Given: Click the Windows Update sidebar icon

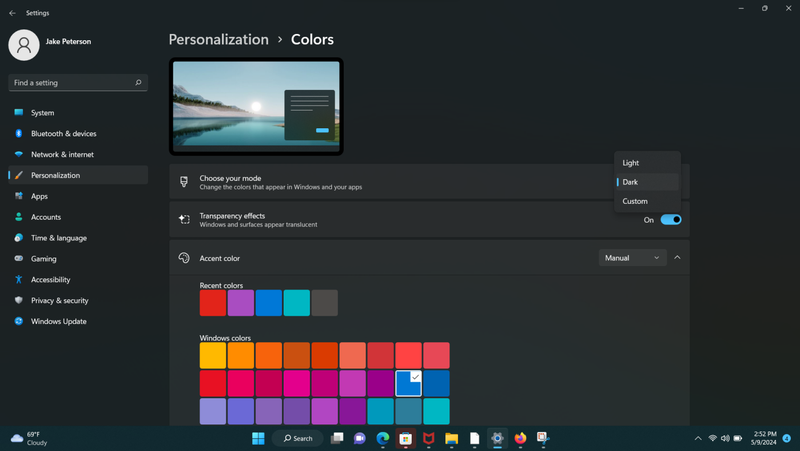Looking at the screenshot, I should 18,322.
